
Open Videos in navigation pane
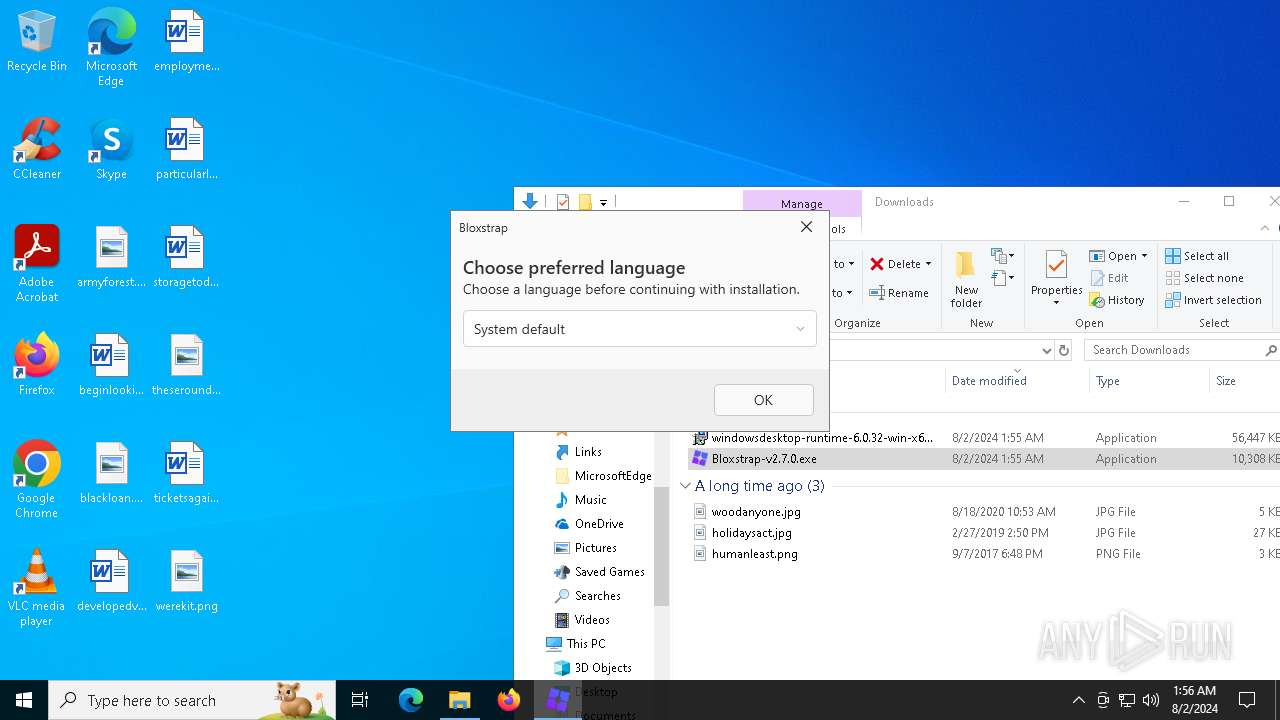tap(592, 620)
